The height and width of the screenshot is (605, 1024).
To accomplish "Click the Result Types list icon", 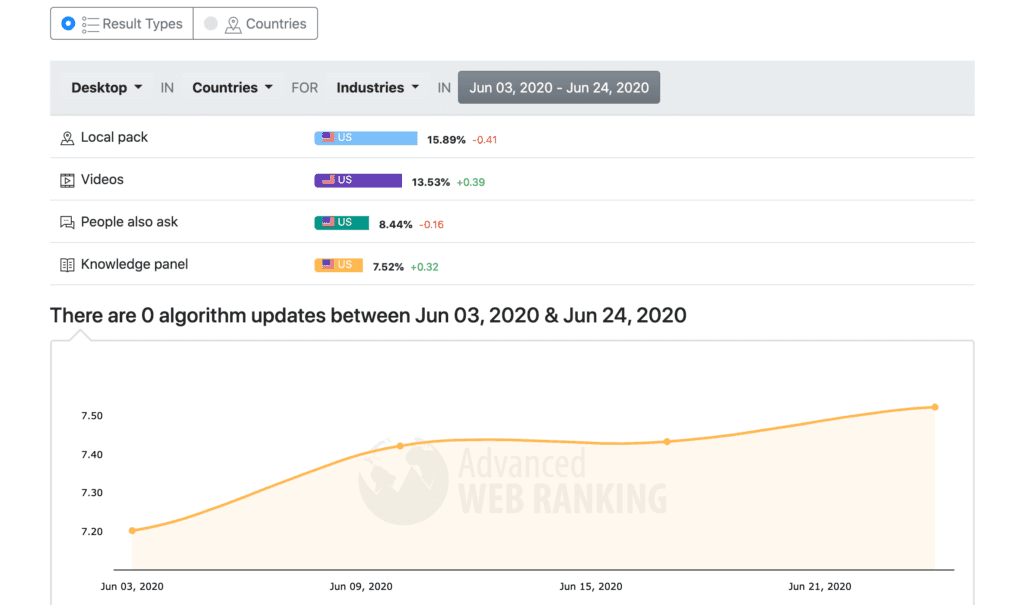I will click(90, 24).
